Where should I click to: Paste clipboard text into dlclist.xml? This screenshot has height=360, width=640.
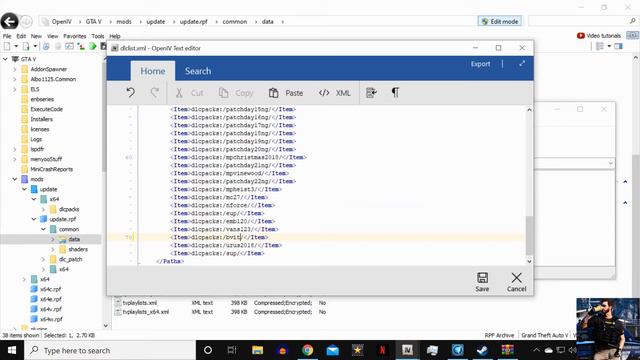(x=286, y=93)
